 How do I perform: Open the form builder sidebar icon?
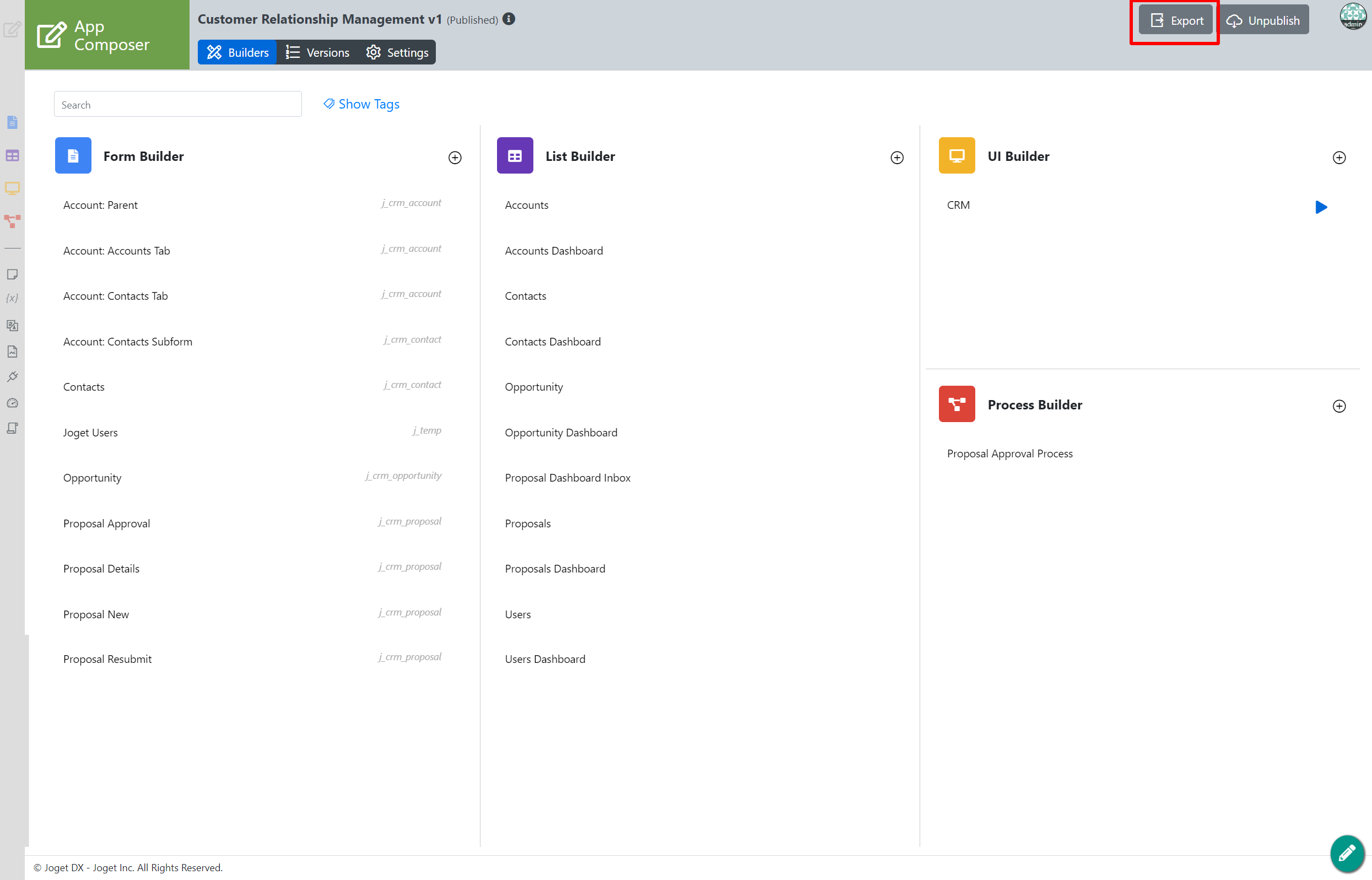[12, 122]
